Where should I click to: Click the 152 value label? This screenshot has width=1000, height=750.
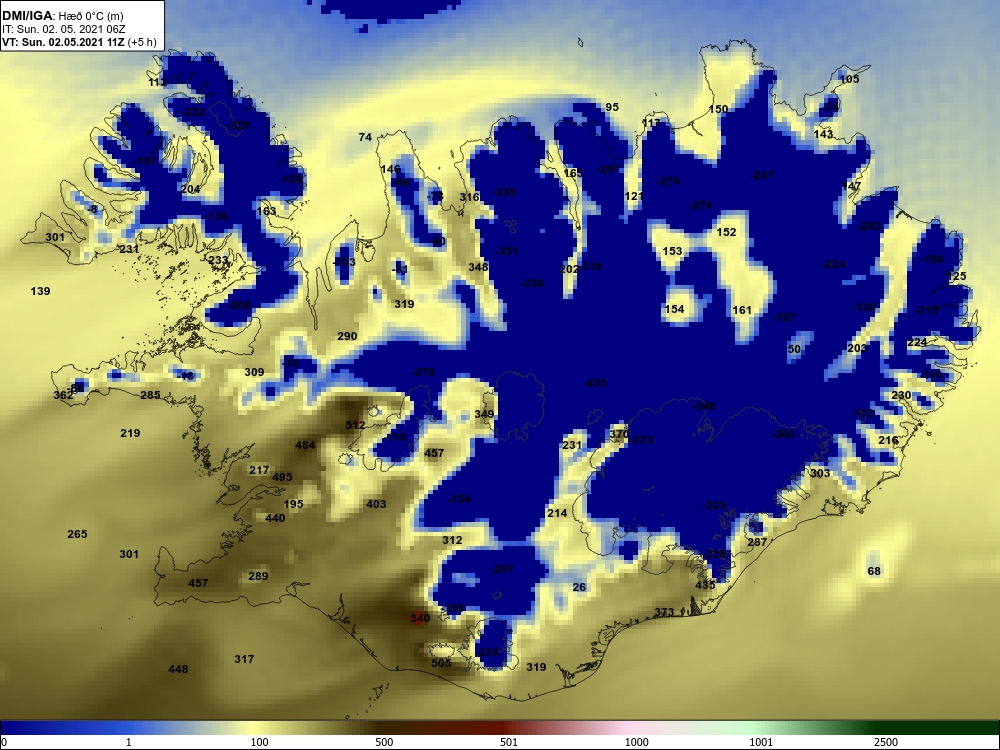[726, 232]
